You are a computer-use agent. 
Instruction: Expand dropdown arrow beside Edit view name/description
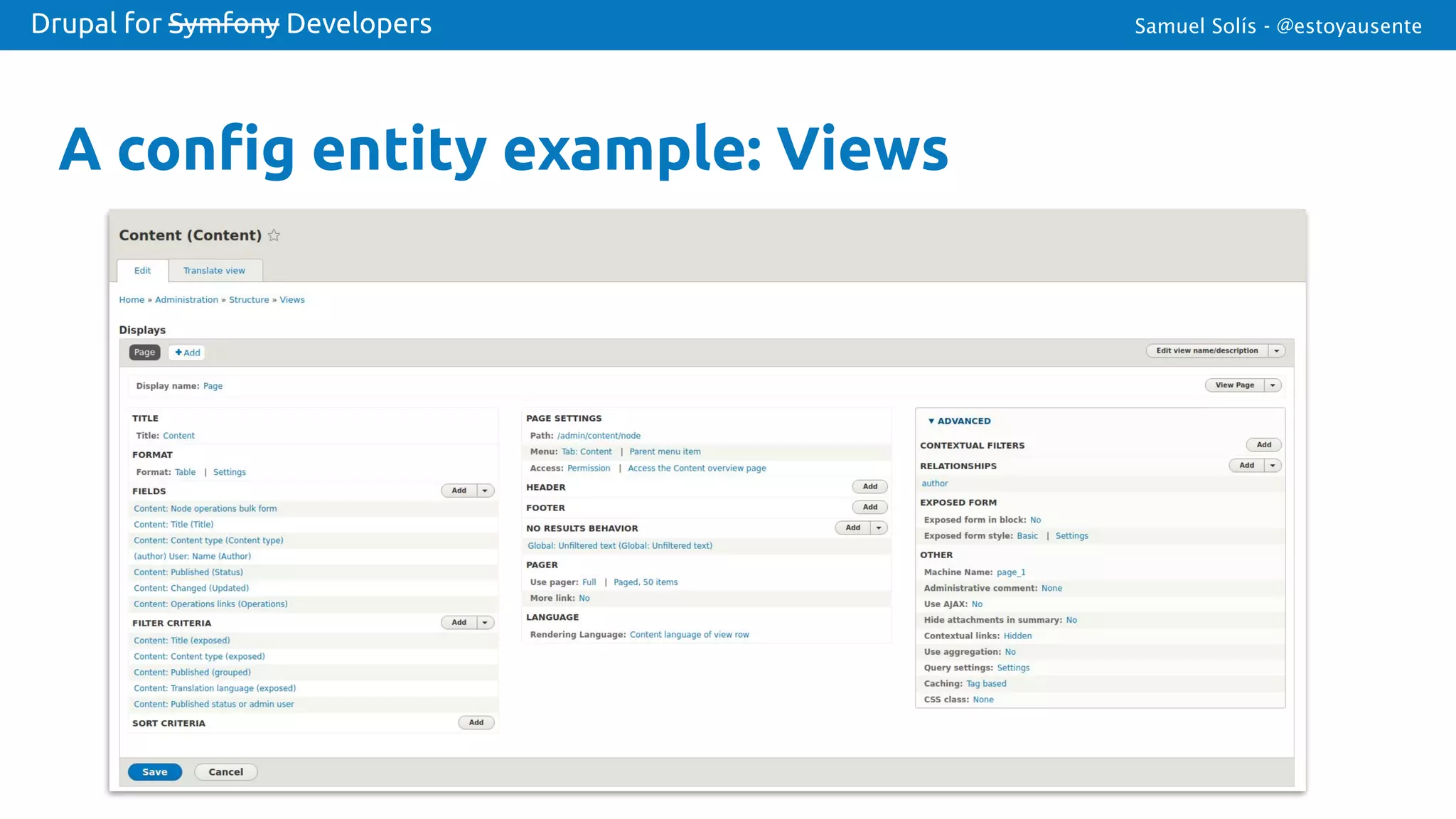click(1277, 350)
